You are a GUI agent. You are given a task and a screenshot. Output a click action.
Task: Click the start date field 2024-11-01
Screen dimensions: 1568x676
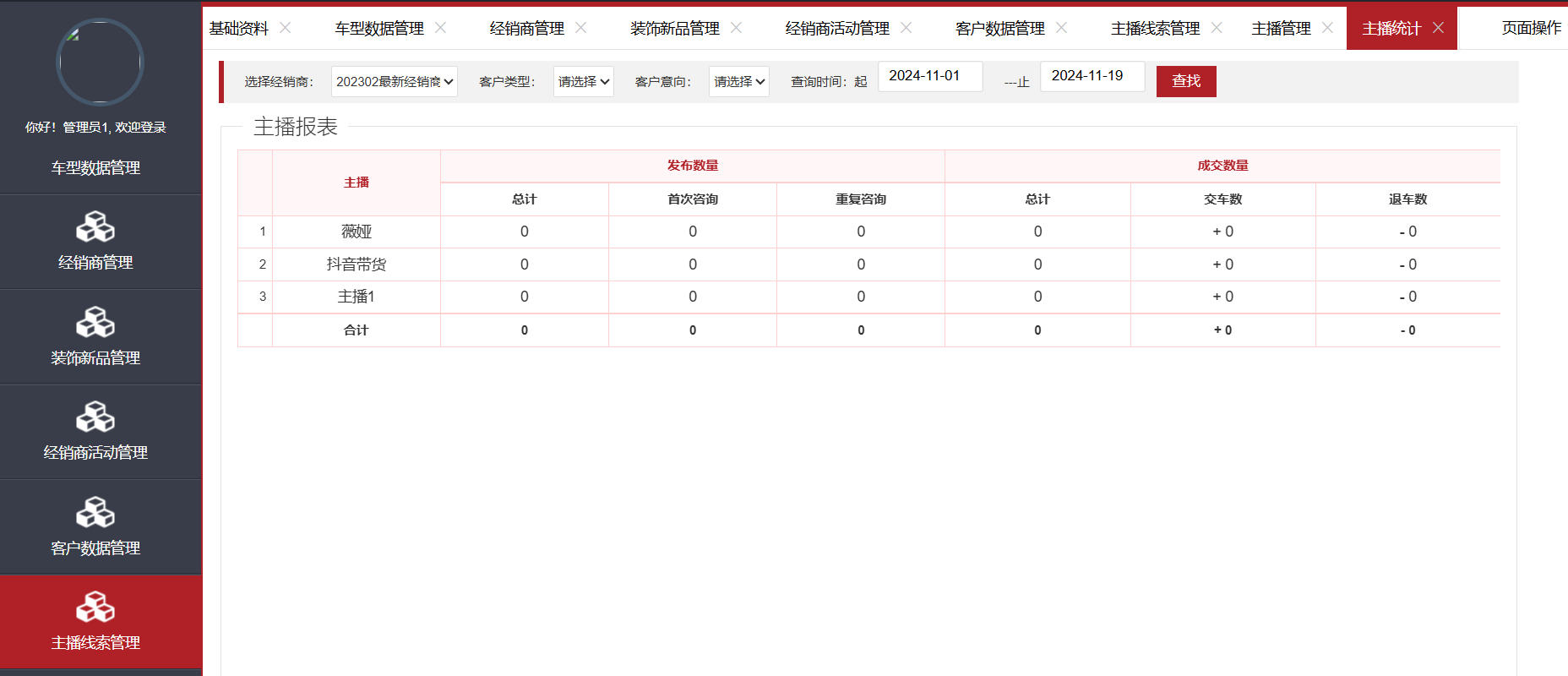point(929,76)
